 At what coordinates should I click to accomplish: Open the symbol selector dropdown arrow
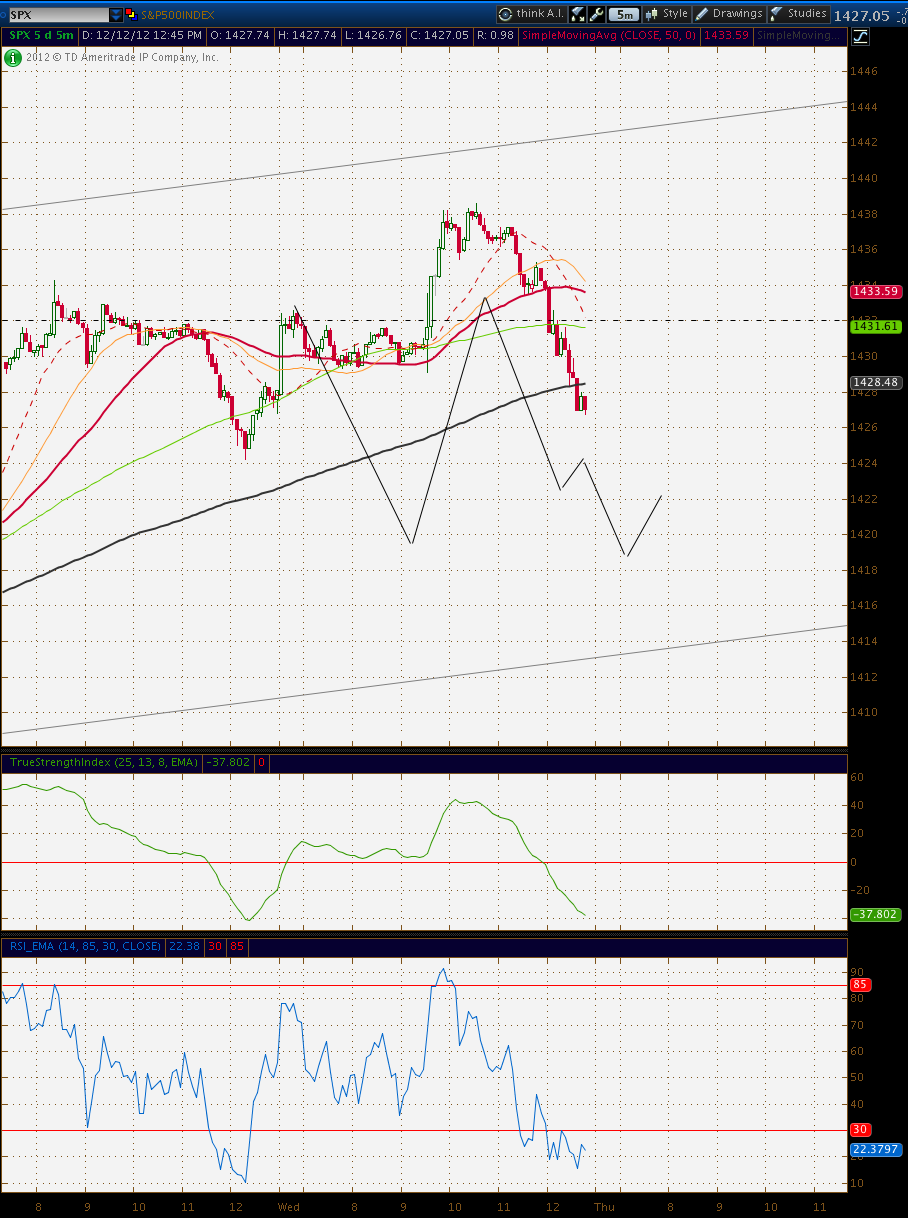[x=116, y=15]
